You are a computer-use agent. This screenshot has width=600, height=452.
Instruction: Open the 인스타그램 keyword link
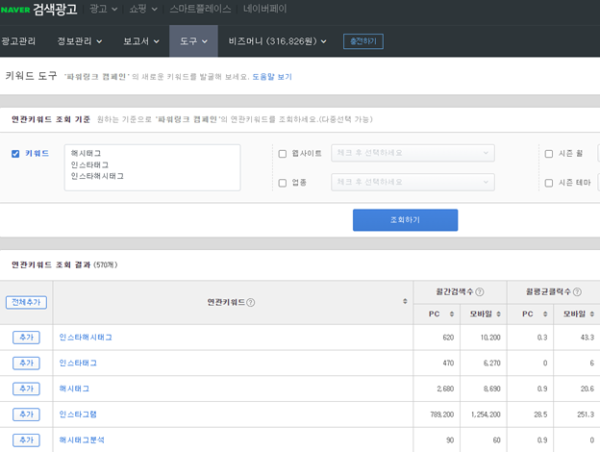pyautogui.click(x=78, y=414)
